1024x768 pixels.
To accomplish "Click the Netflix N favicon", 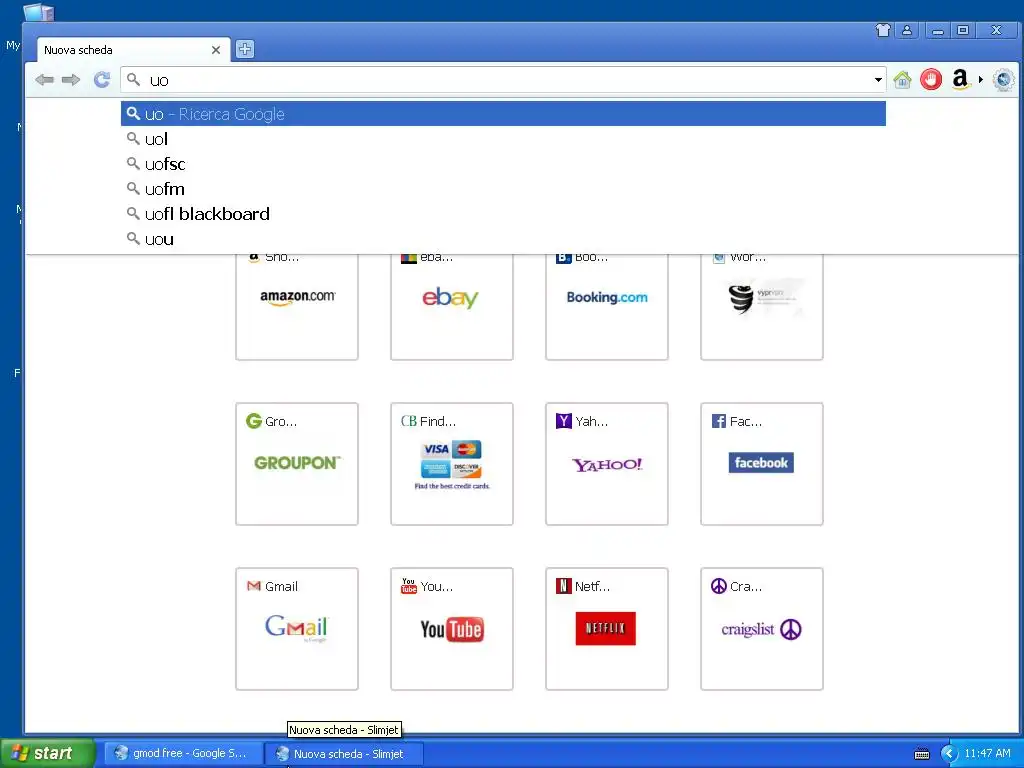I will click(x=564, y=586).
